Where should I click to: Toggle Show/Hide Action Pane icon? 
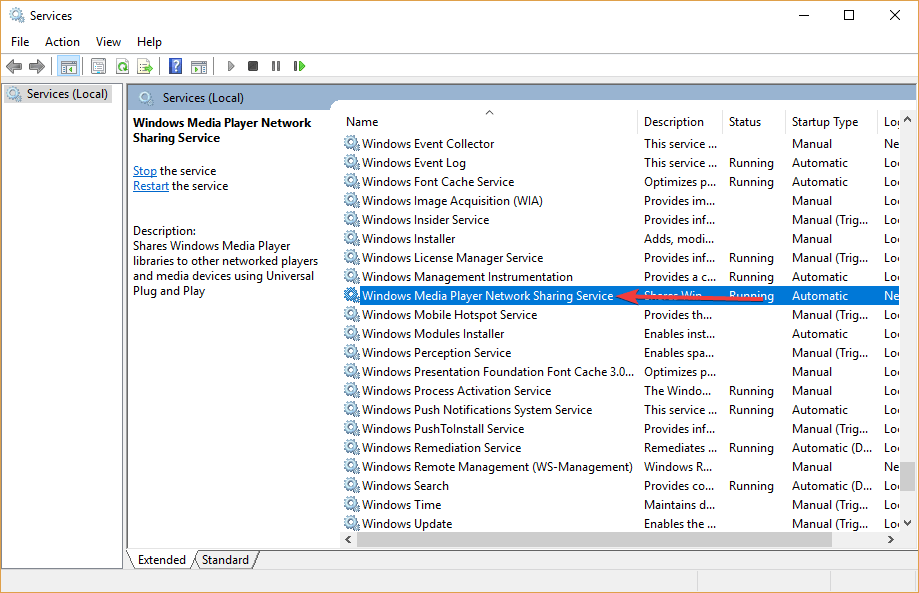click(x=199, y=67)
